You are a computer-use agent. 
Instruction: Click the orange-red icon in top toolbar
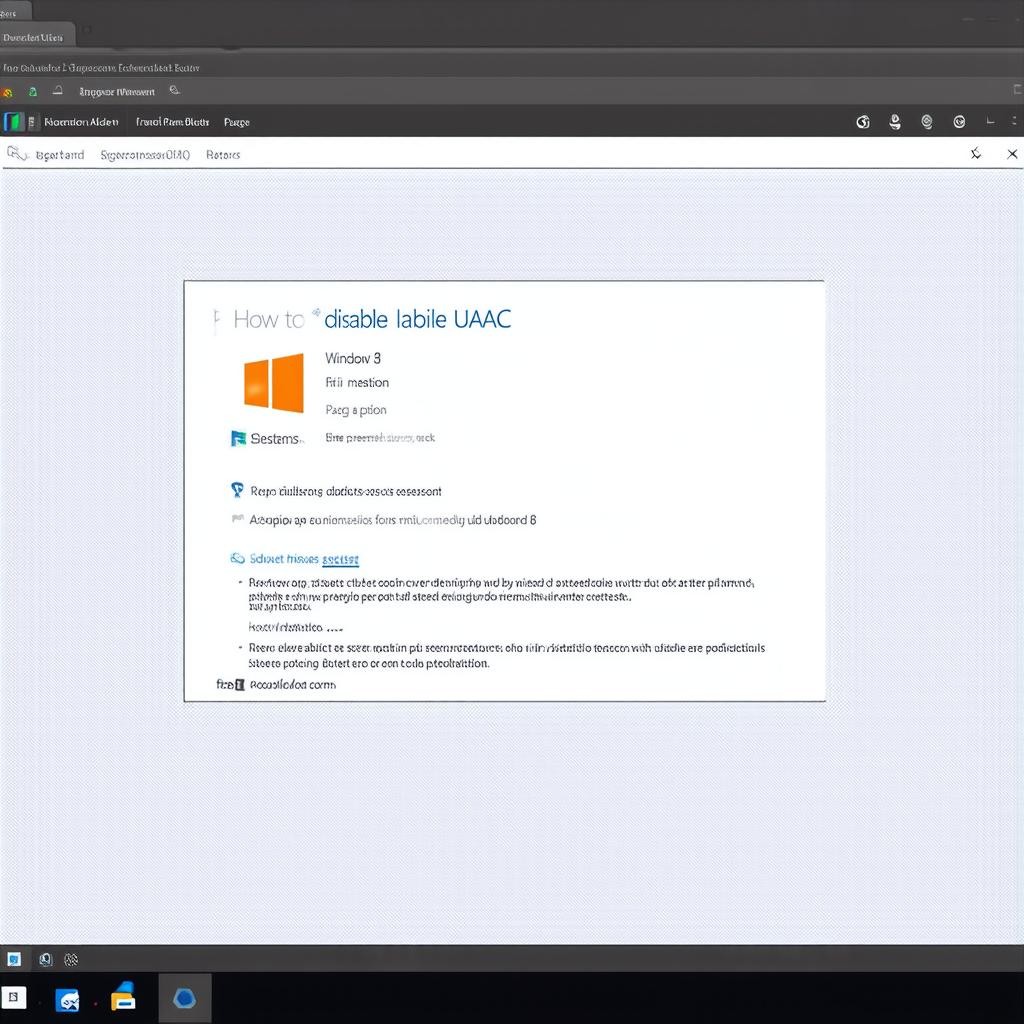pyautogui.click(x=8, y=92)
